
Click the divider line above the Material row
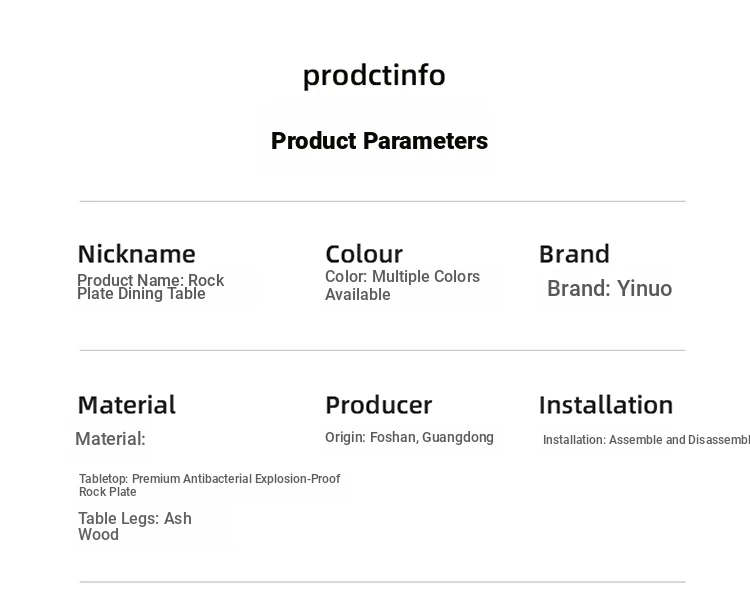coord(383,350)
